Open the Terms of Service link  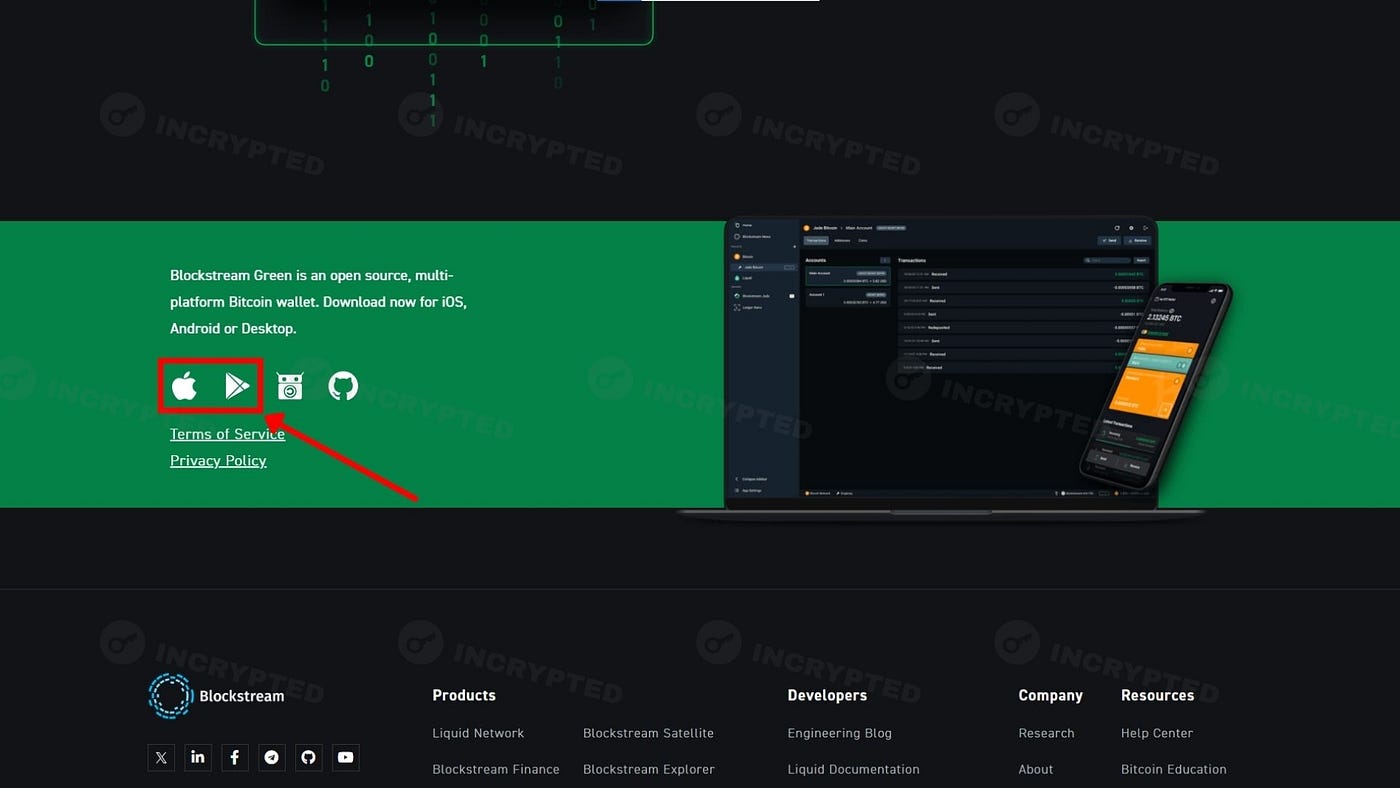227,434
